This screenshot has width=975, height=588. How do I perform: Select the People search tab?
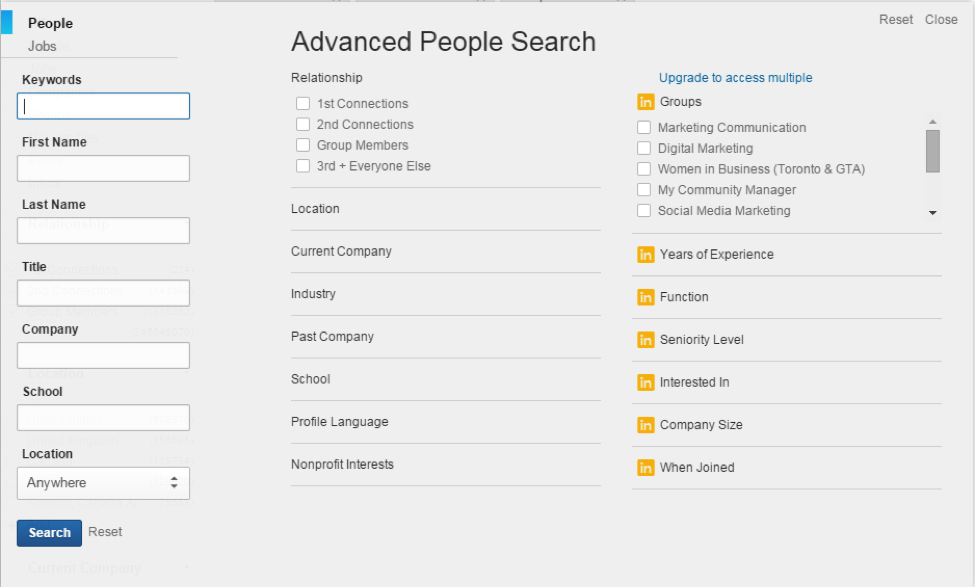[x=50, y=24]
